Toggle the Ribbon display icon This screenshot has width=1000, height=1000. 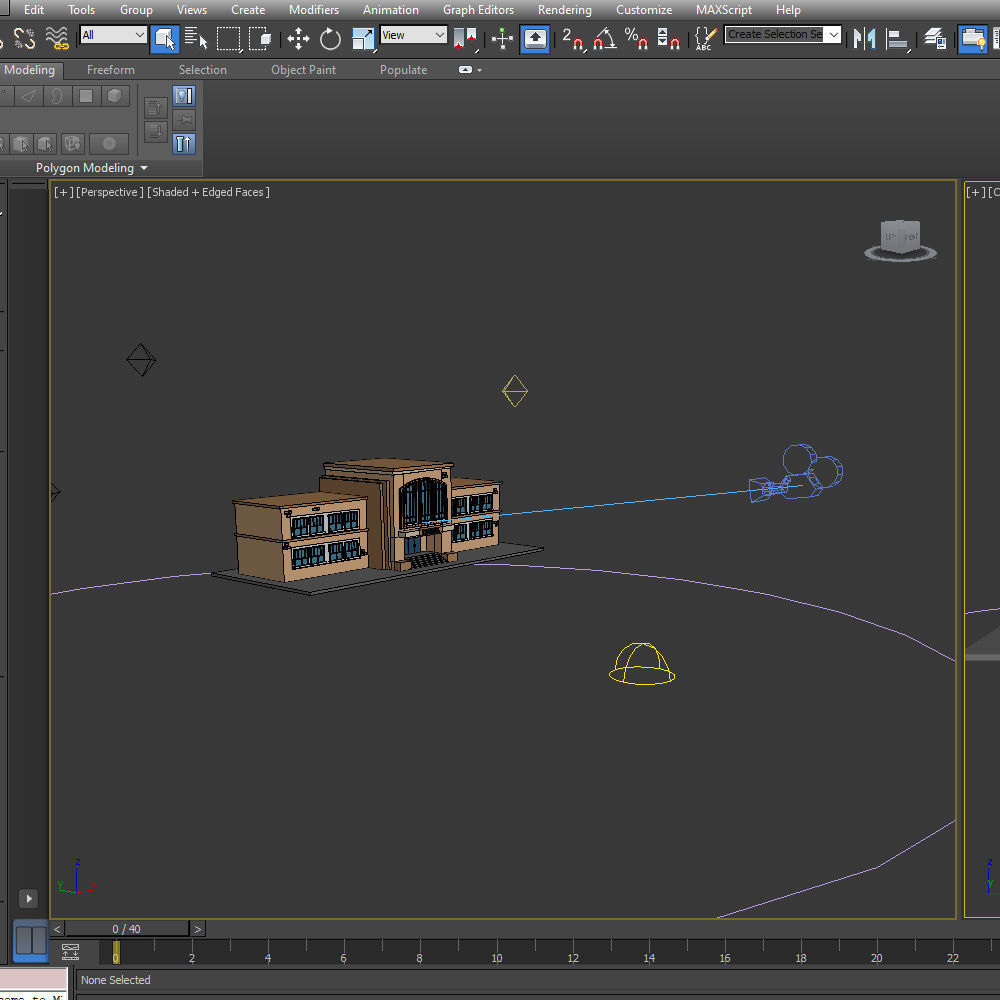(973, 39)
